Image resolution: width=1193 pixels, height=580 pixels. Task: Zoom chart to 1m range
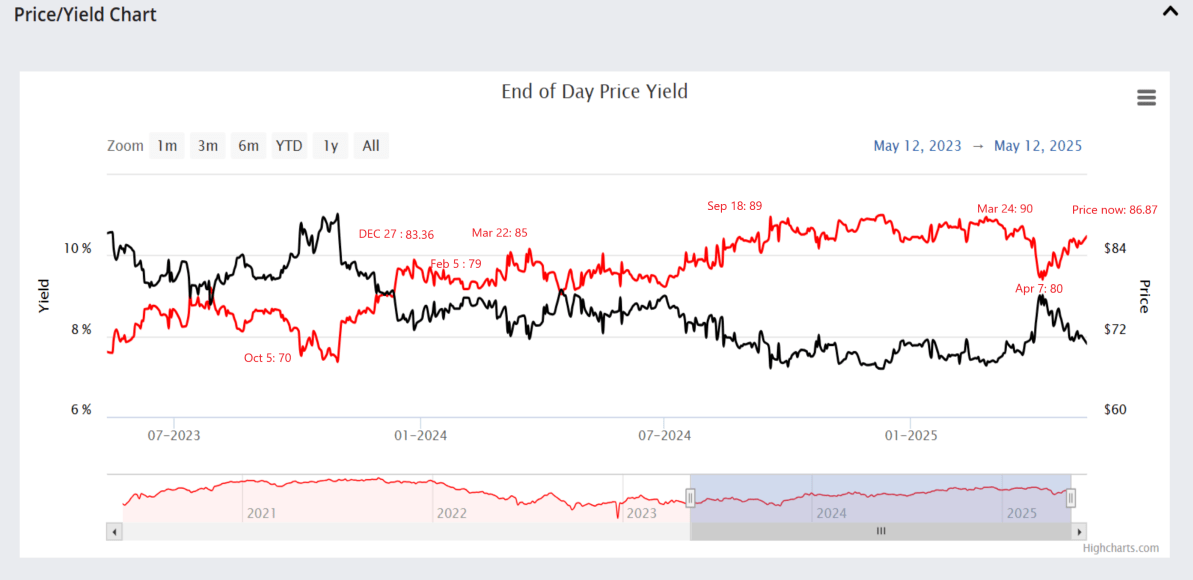(167, 145)
